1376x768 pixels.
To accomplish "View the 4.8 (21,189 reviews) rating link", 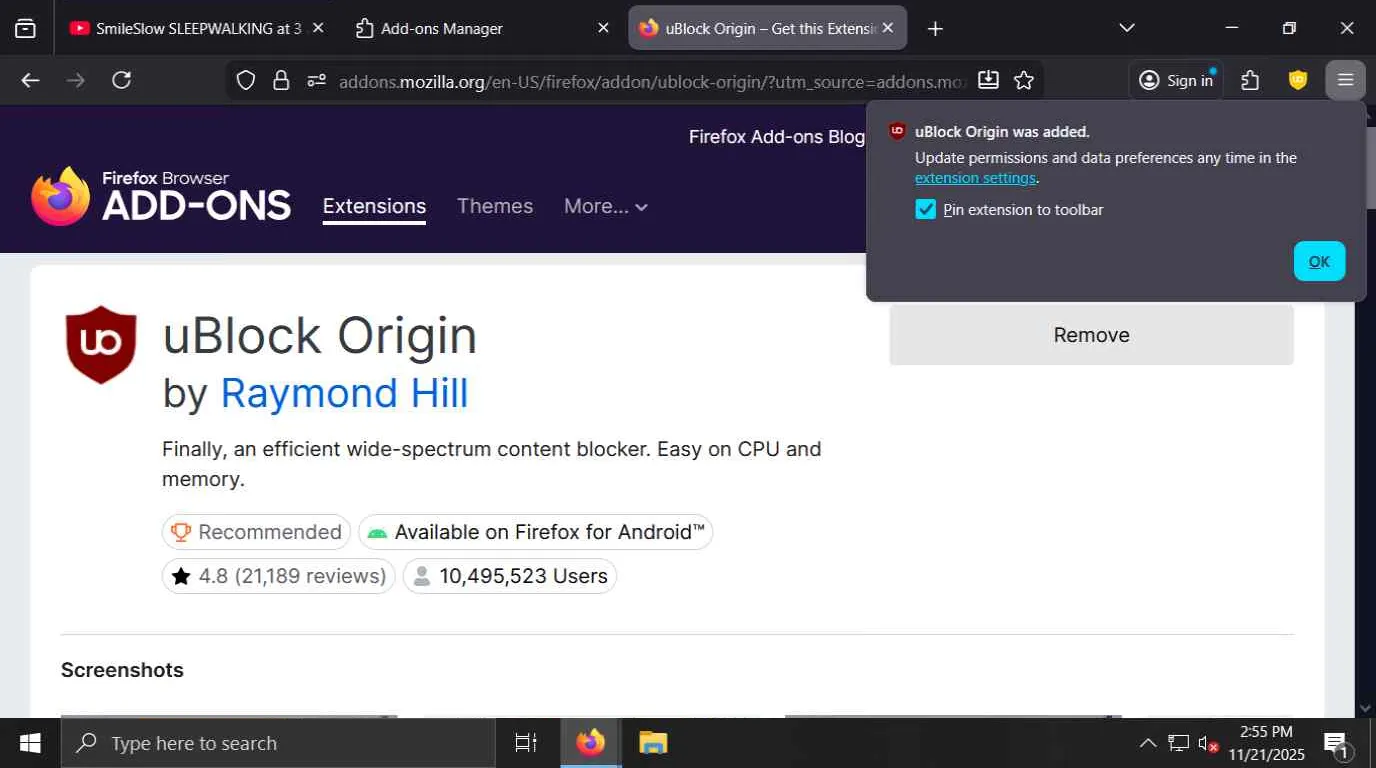I will tap(279, 576).
